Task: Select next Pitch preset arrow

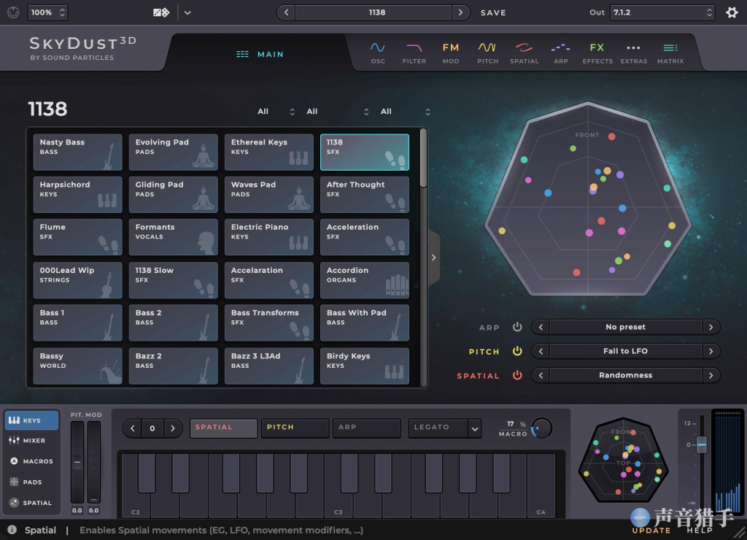Action: coord(711,351)
